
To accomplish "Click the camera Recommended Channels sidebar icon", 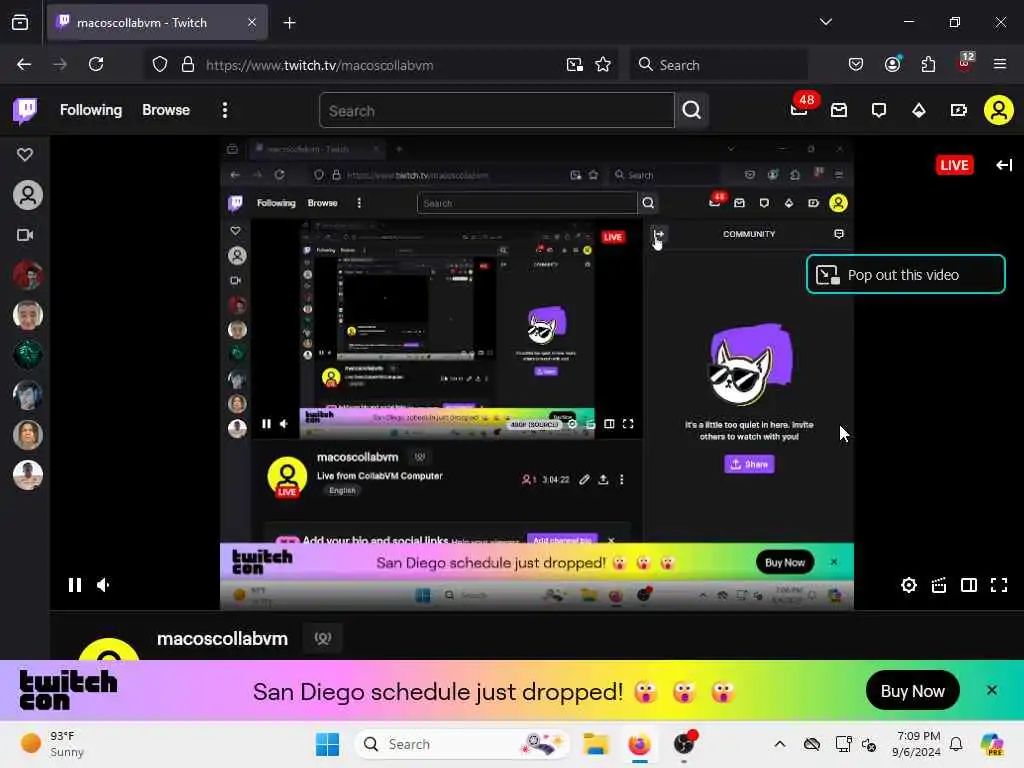I will (x=25, y=235).
